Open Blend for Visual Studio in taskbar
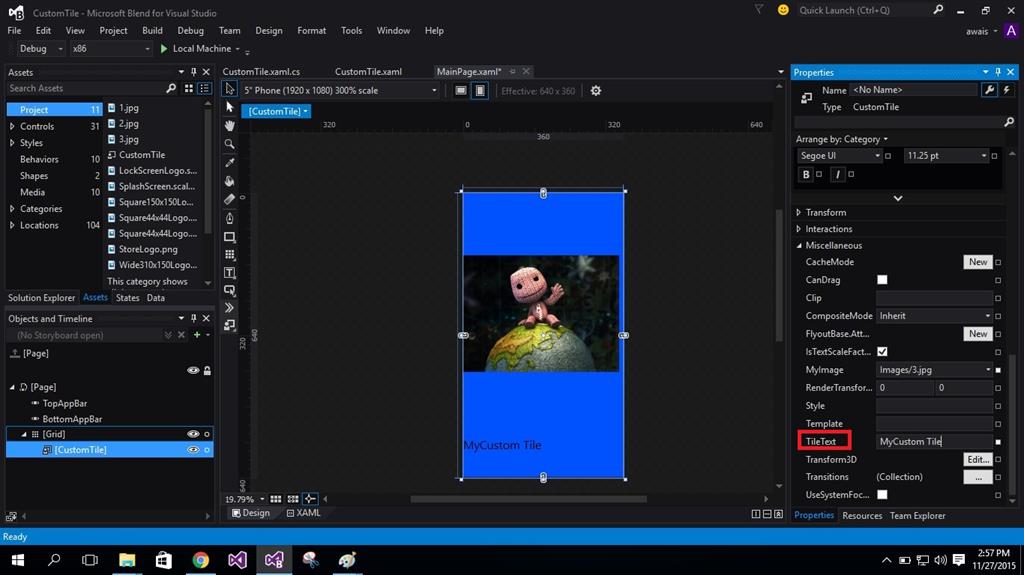This screenshot has height=575, width=1024. (x=274, y=560)
